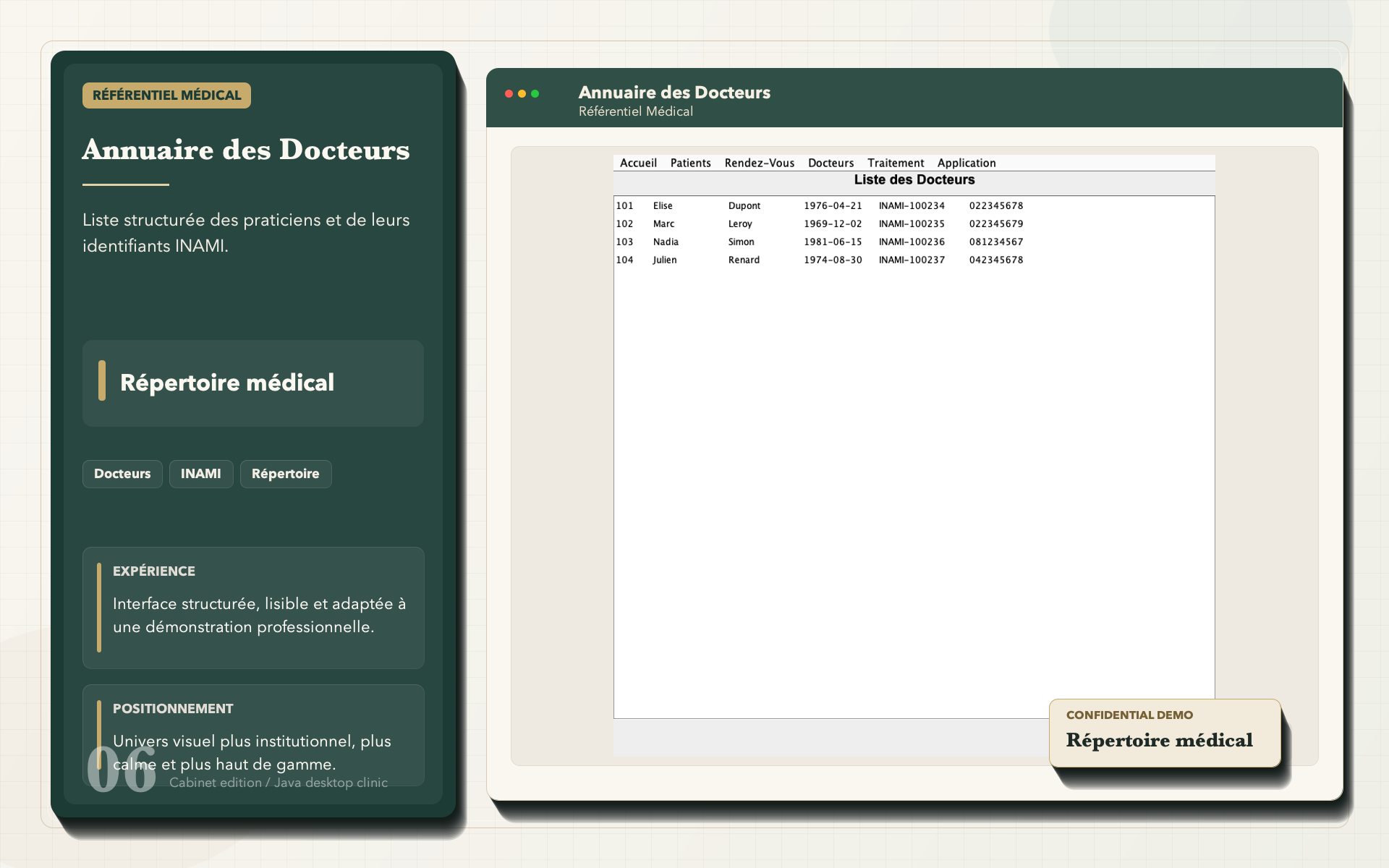
Task: Open the Patients menu
Action: pyautogui.click(x=690, y=163)
